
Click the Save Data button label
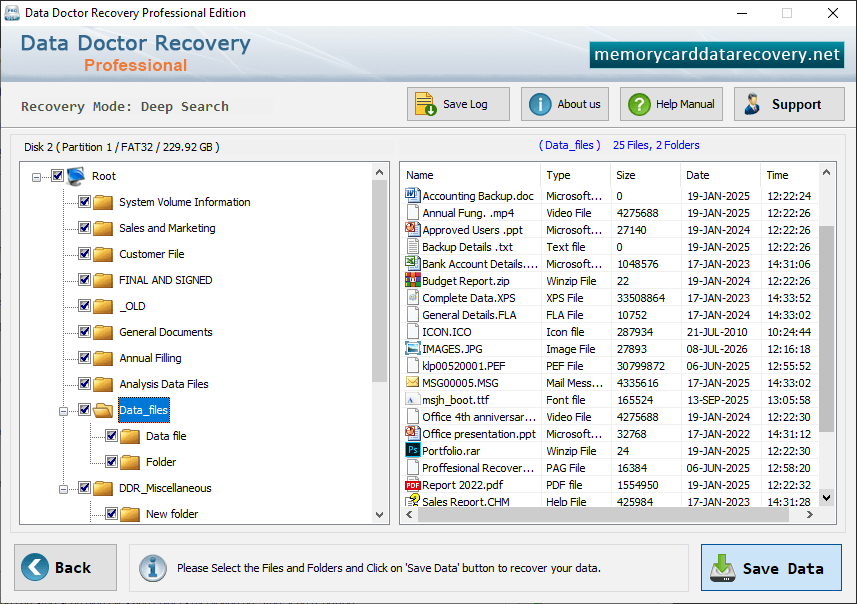(x=783, y=568)
